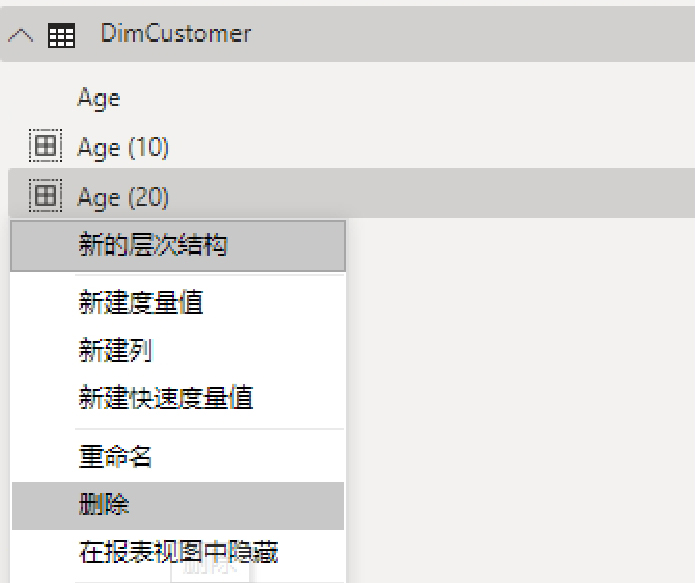
Task: Pick 新建快速度量值 from the menu
Action: click(166, 398)
